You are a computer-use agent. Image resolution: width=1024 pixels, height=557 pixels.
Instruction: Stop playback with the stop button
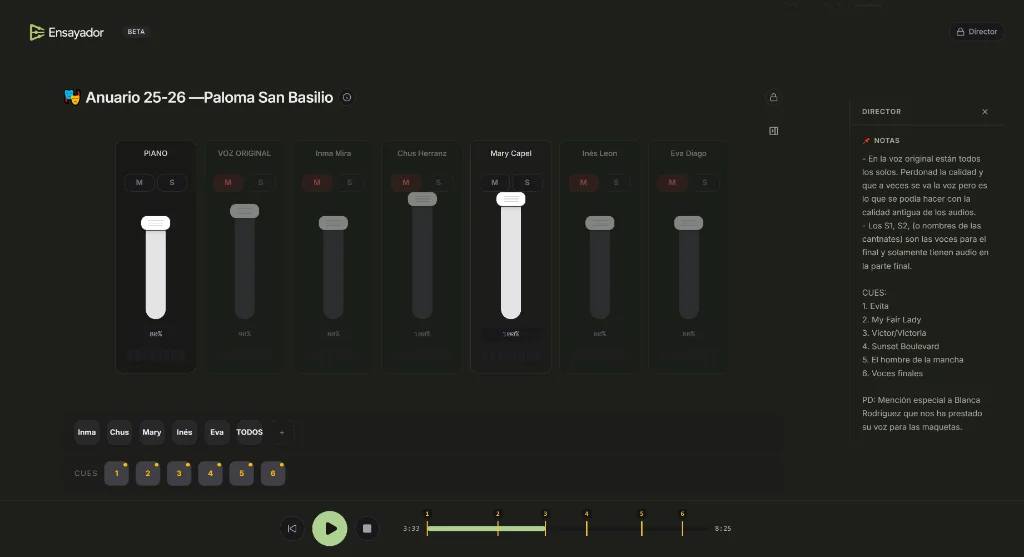367,528
